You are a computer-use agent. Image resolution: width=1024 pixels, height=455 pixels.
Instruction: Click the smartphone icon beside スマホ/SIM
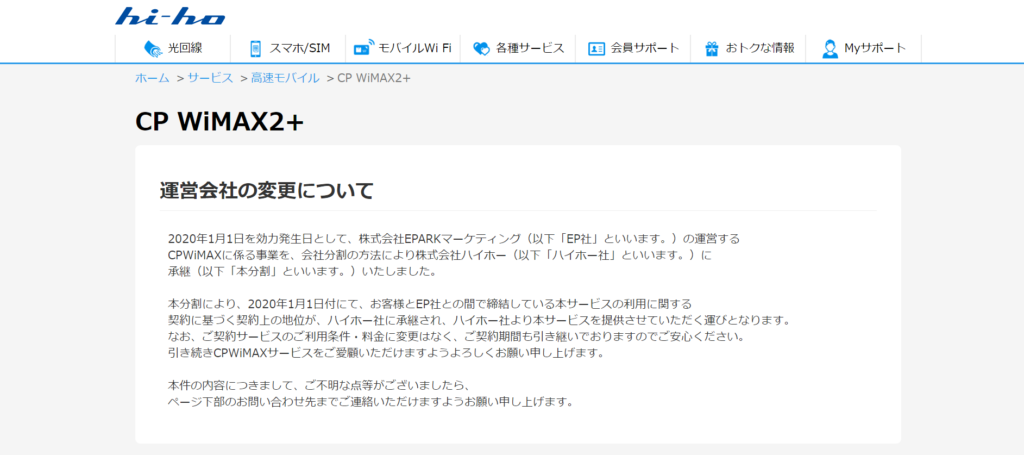click(255, 48)
